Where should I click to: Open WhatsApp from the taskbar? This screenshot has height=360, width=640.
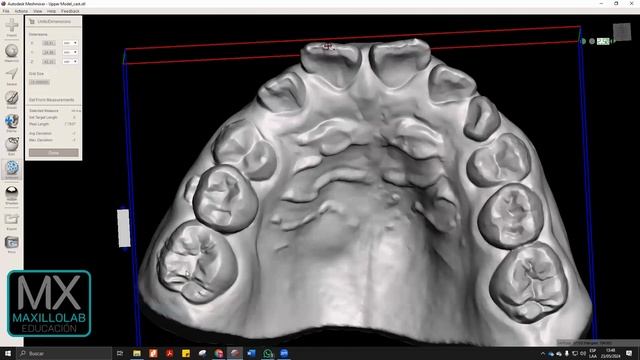click(268, 353)
